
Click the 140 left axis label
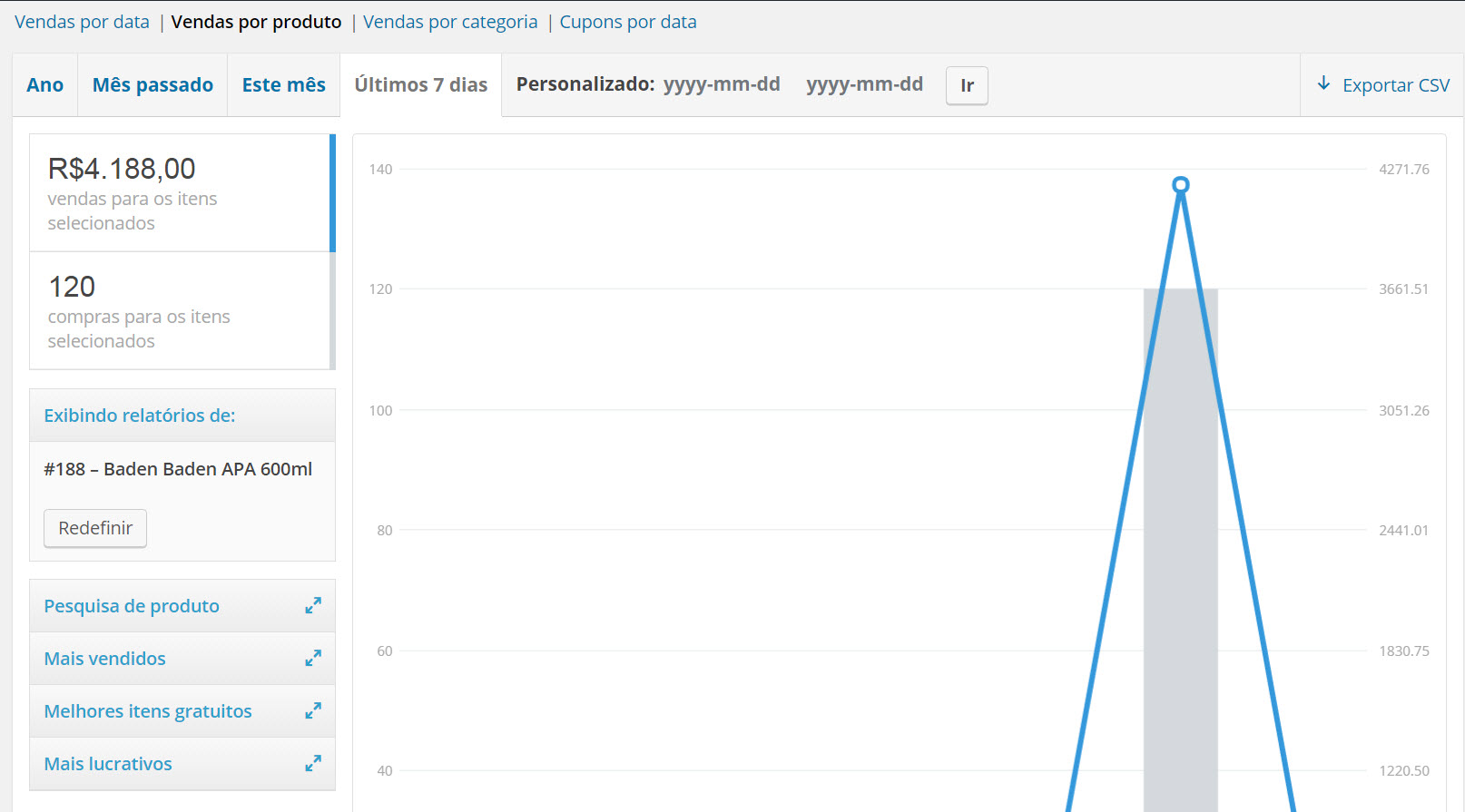pyautogui.click(x=381, y=169)
